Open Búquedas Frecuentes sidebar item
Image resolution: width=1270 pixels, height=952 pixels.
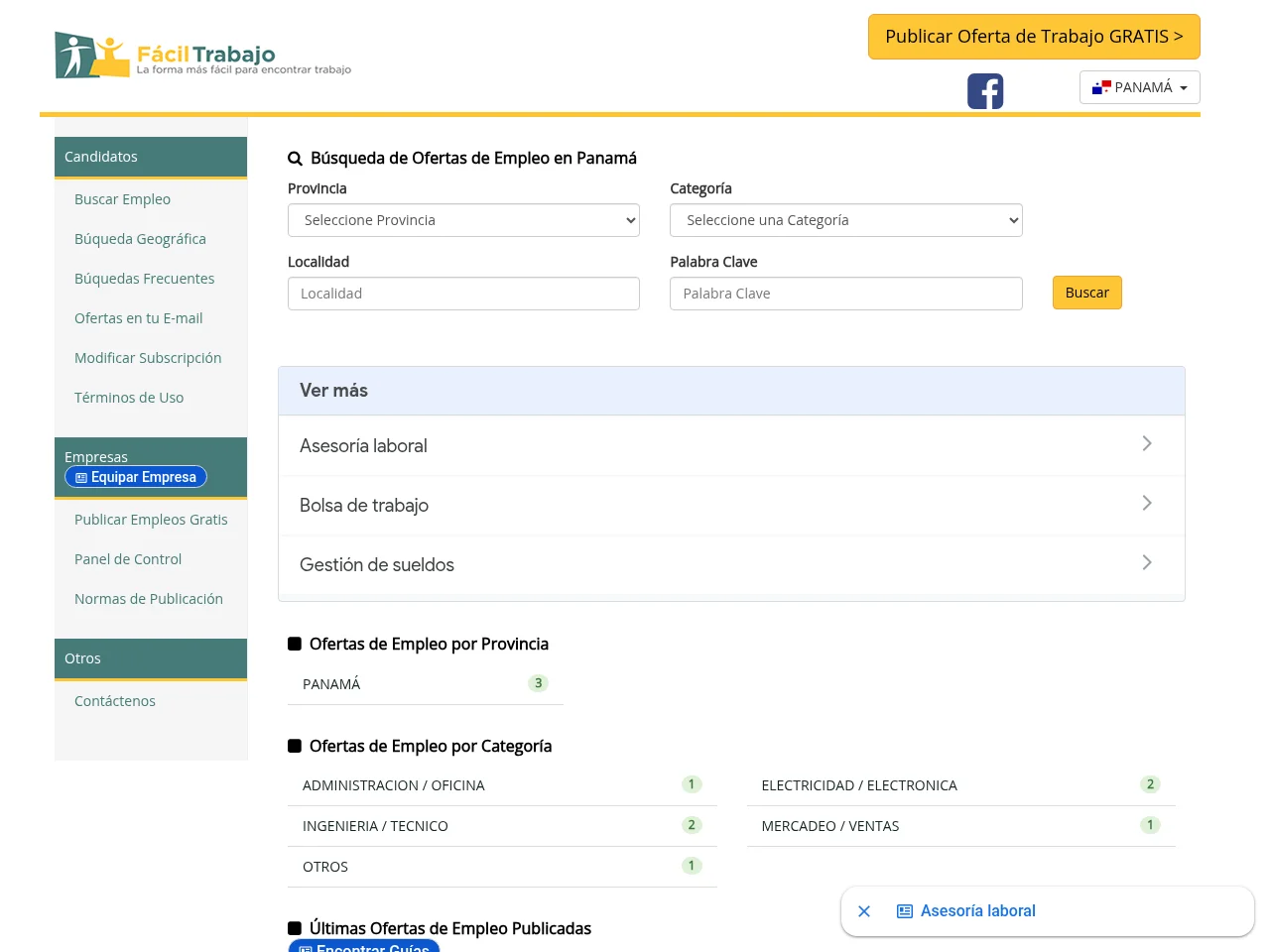coord(144,279)
